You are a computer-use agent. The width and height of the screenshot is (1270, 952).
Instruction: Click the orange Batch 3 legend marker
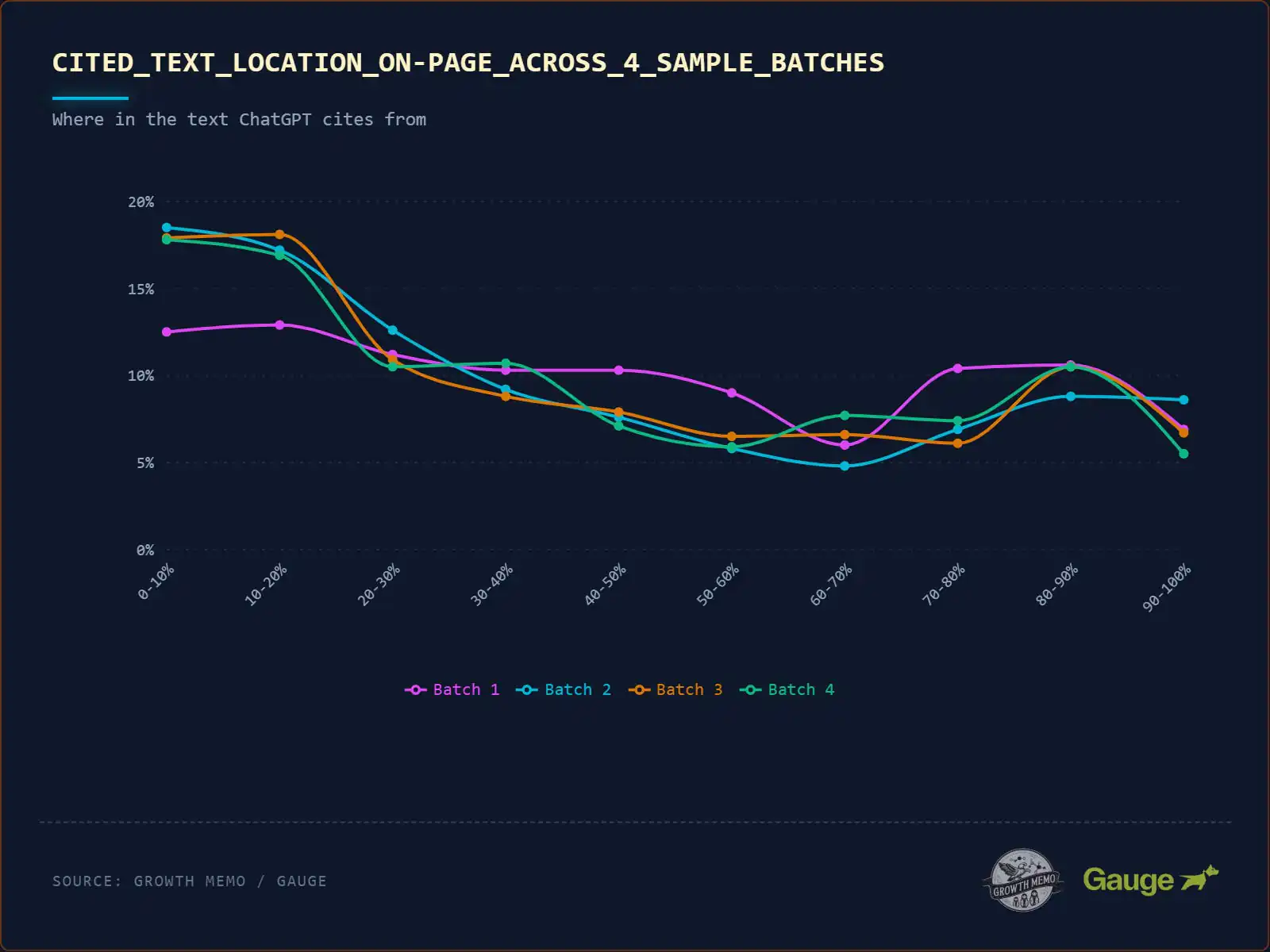pos(639,690)
